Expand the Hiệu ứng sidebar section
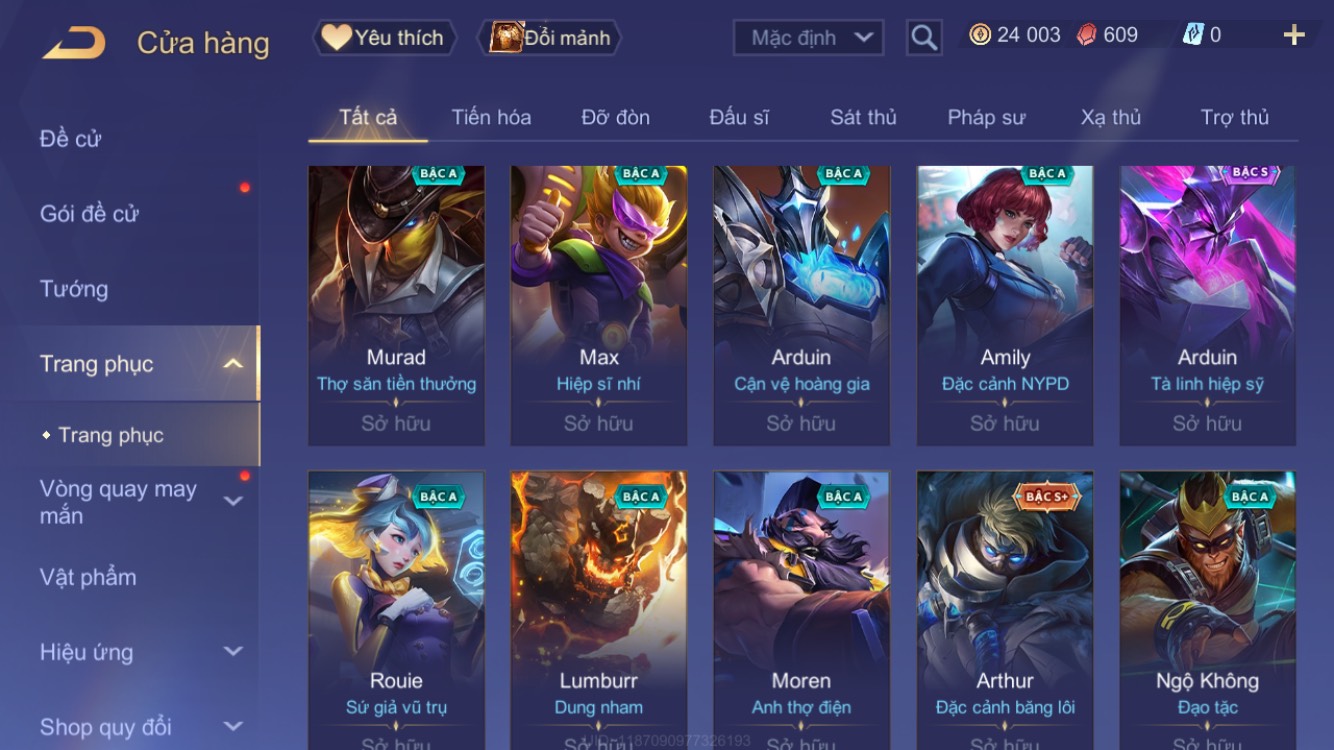This screenshot has height=750, width=1334. point(233,652)
